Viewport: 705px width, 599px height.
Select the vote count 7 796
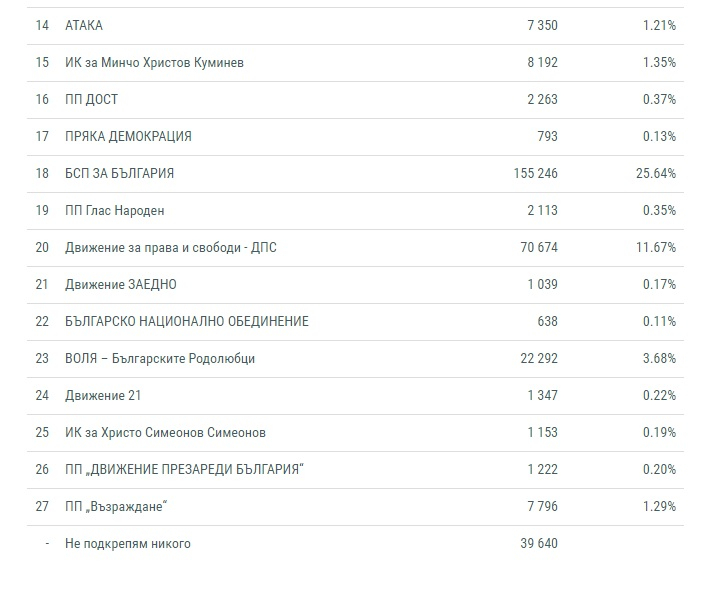pos(542,506)
